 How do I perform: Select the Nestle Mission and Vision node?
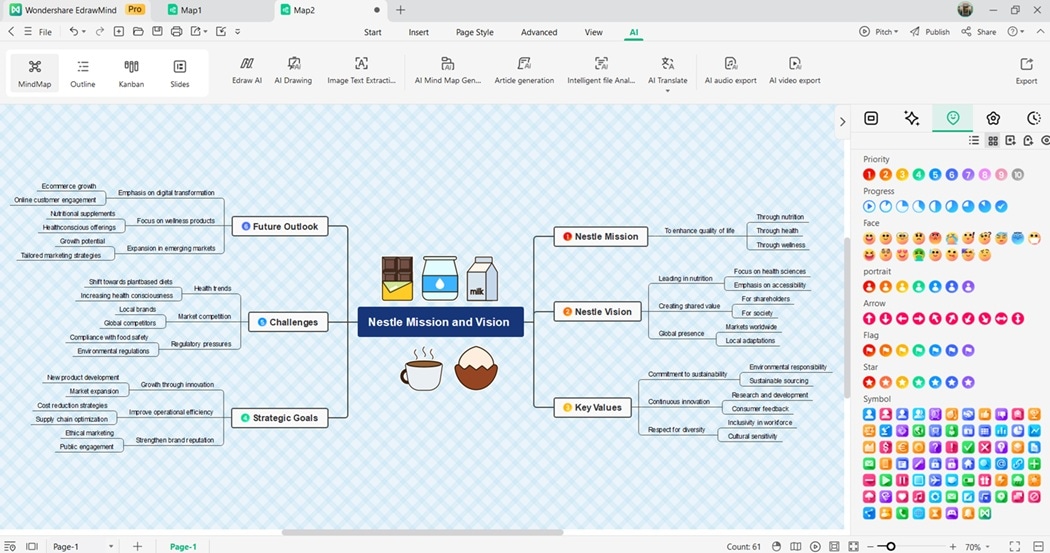point(440,322)
